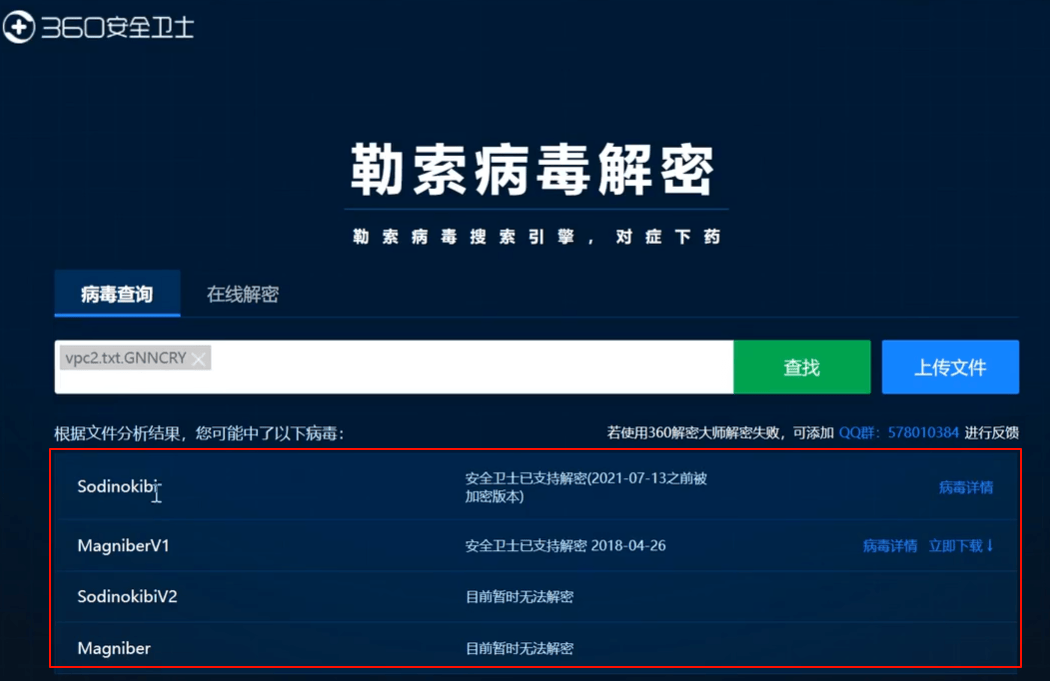Image resolution: width=1050 pixels, height=681 pixels.
Task: Select the Magniber result name
Action: click(x=114, y=648)
